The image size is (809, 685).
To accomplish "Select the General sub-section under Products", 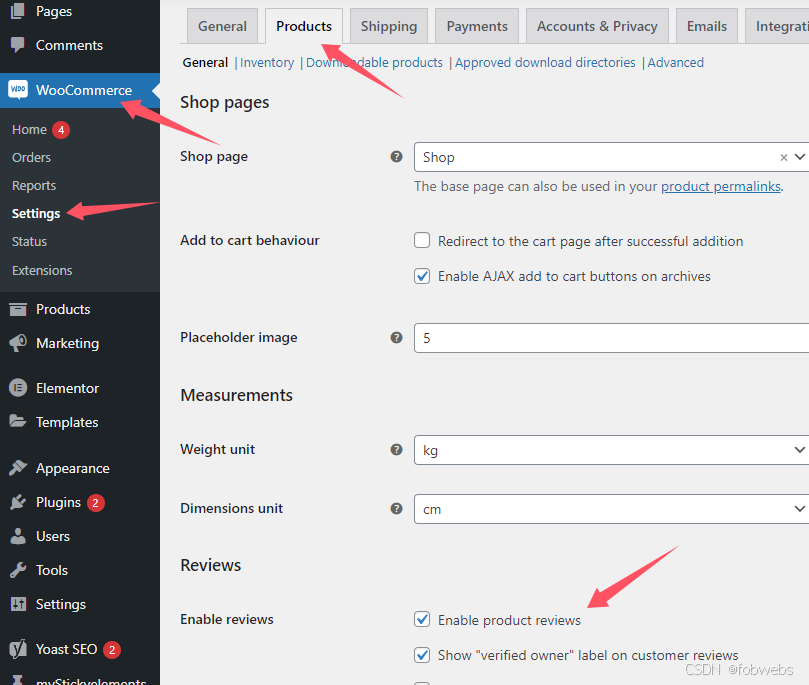I will coord(205,62).
